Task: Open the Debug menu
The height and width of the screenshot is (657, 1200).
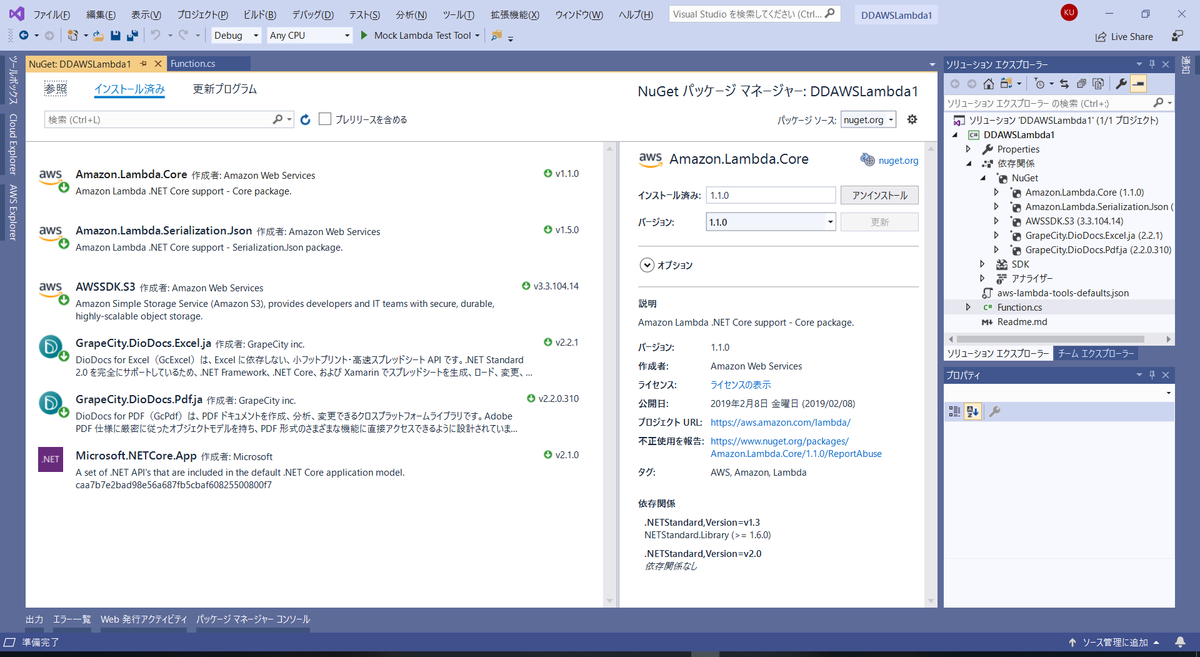Action: (313, 15)
